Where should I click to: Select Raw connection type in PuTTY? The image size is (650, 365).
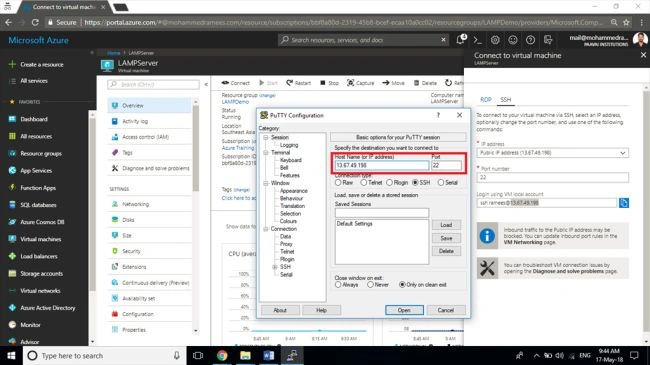pos(338,182)
